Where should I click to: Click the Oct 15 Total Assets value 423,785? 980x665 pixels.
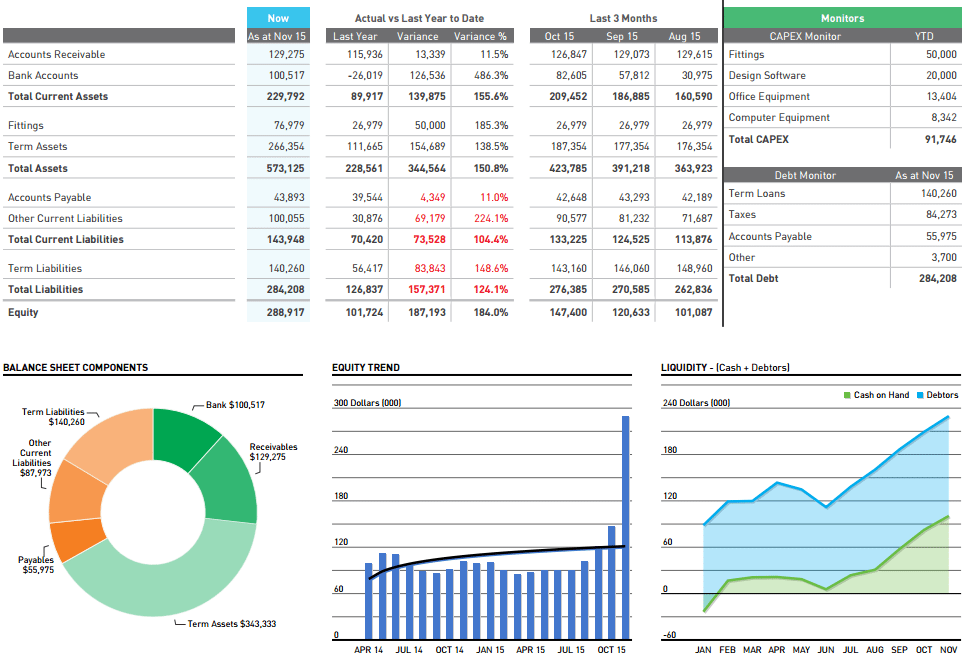coord(568,168)
